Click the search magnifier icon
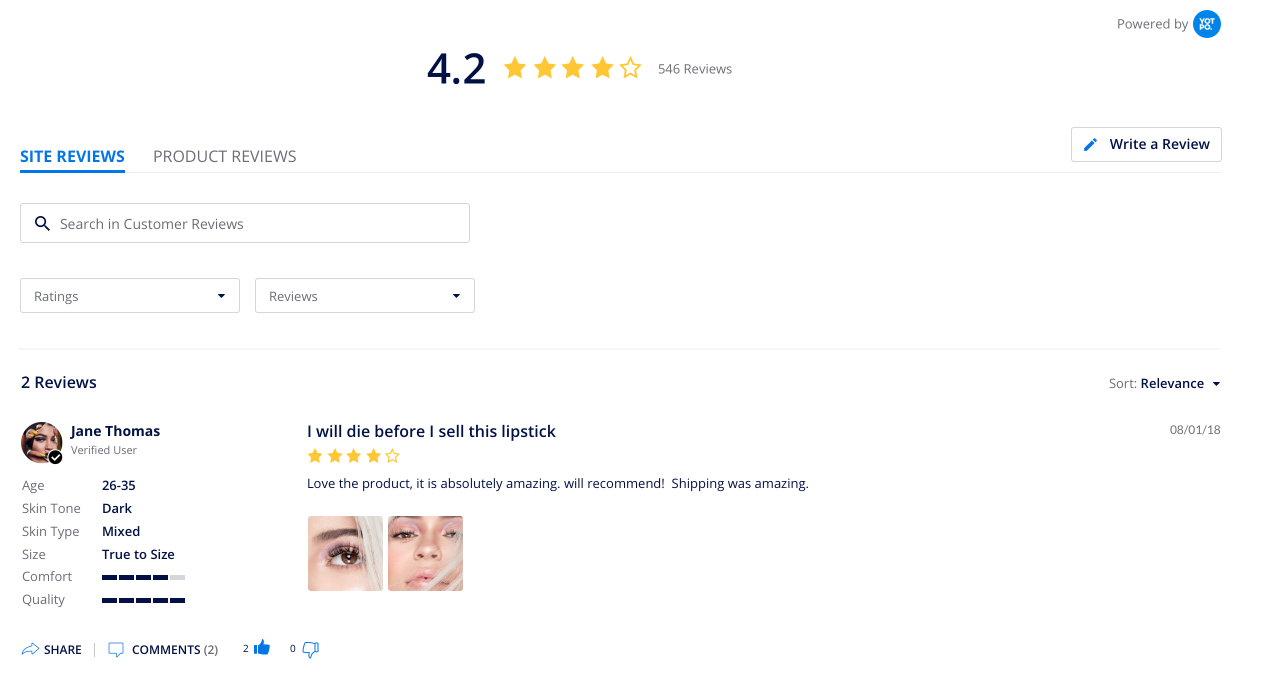Viewport: 1276px width, 677px height. tap(42, 223)
